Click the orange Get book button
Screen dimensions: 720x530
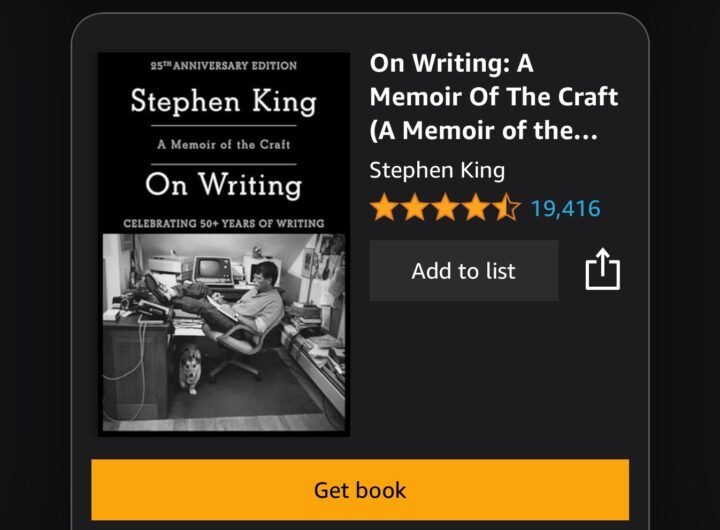360,490
